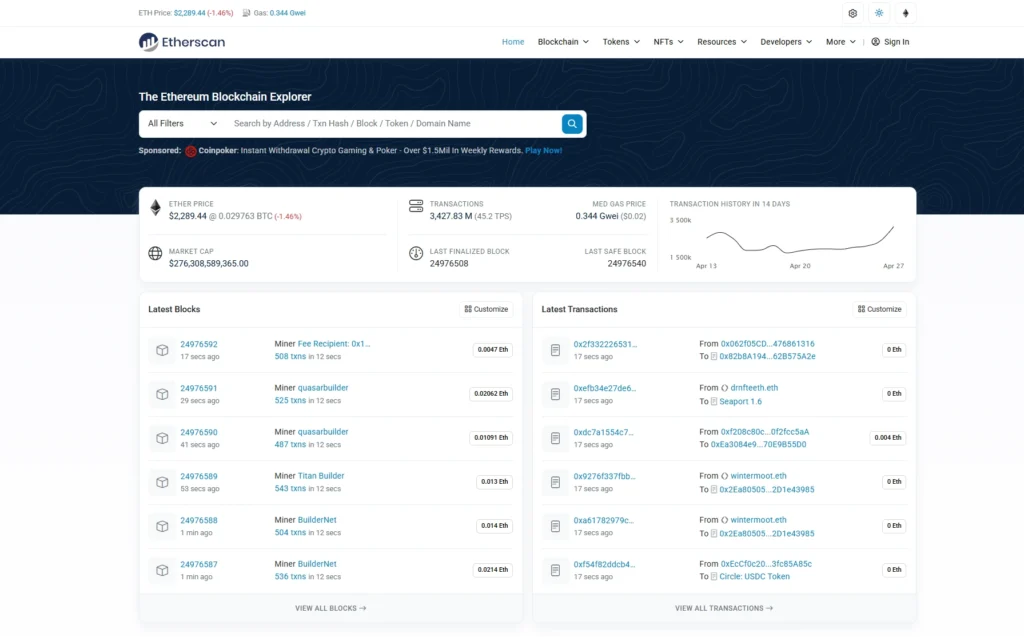Click the Play Now! sponsored link

click(543, 150)
